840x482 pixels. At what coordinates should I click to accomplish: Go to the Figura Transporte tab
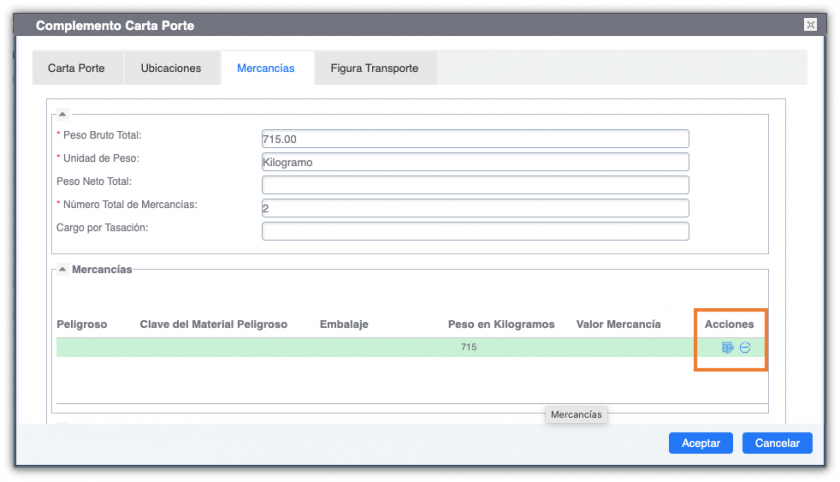click(x=374, y=68)
